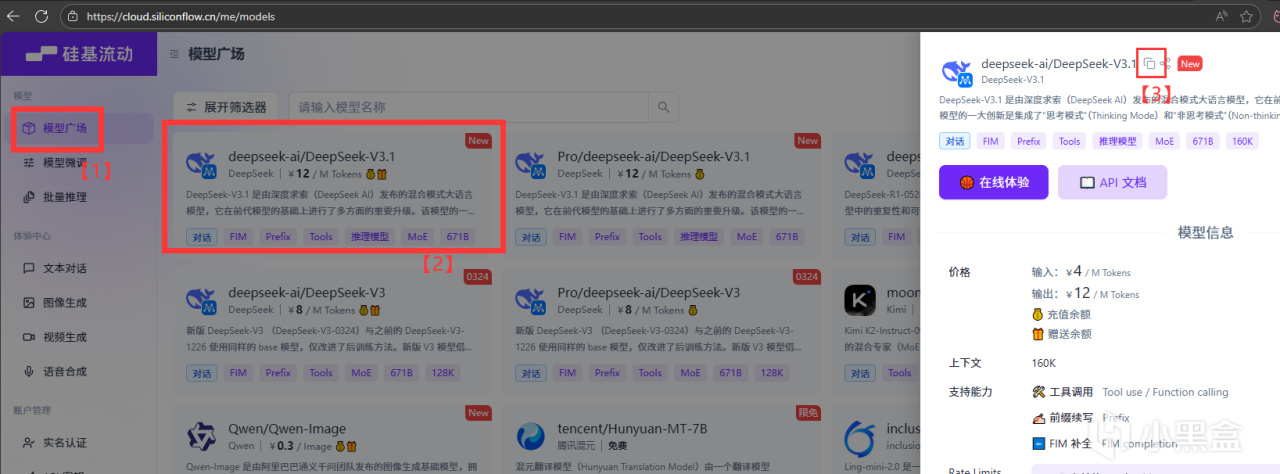Click the 工具调用 tools icon under 支持能力
The width and height of the screenshot is (1280, 474).
coord(1038,392)
